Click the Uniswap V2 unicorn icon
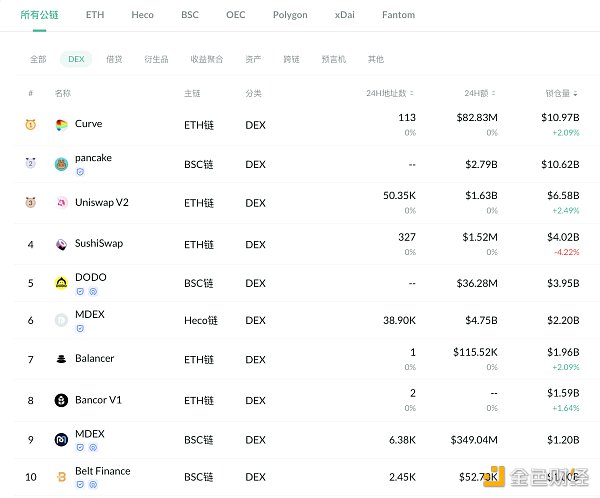Image resolution: width=600 pixels, height=498 pixels. tap(62, 203)
